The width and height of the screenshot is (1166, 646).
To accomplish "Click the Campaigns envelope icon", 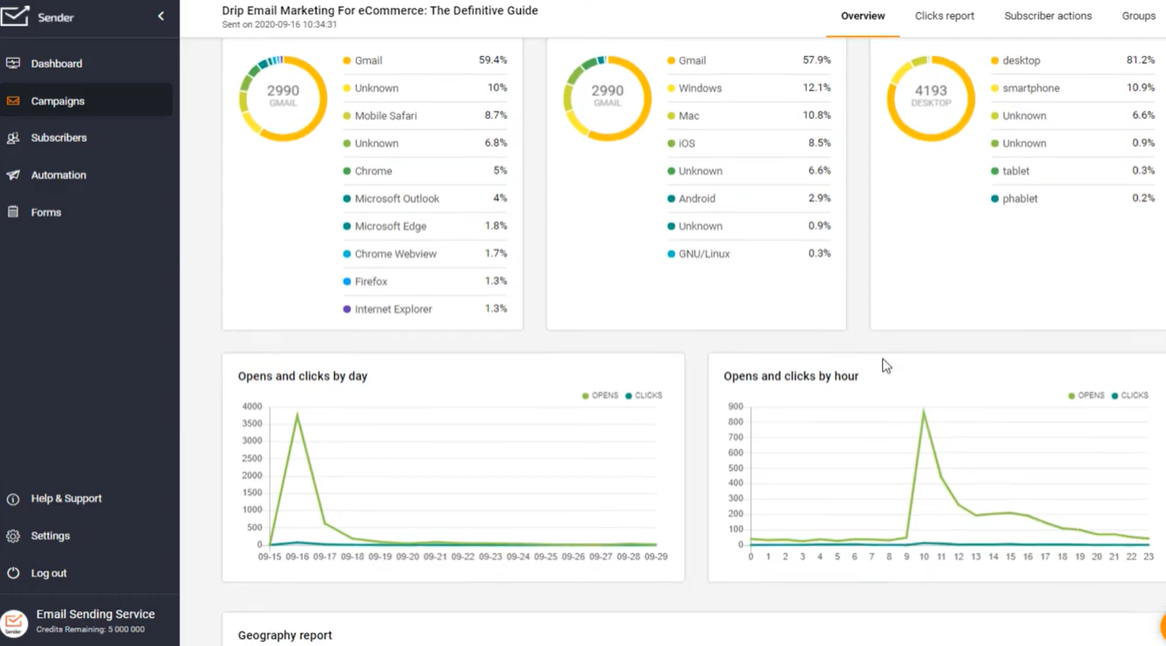I will tap(13, 100).
